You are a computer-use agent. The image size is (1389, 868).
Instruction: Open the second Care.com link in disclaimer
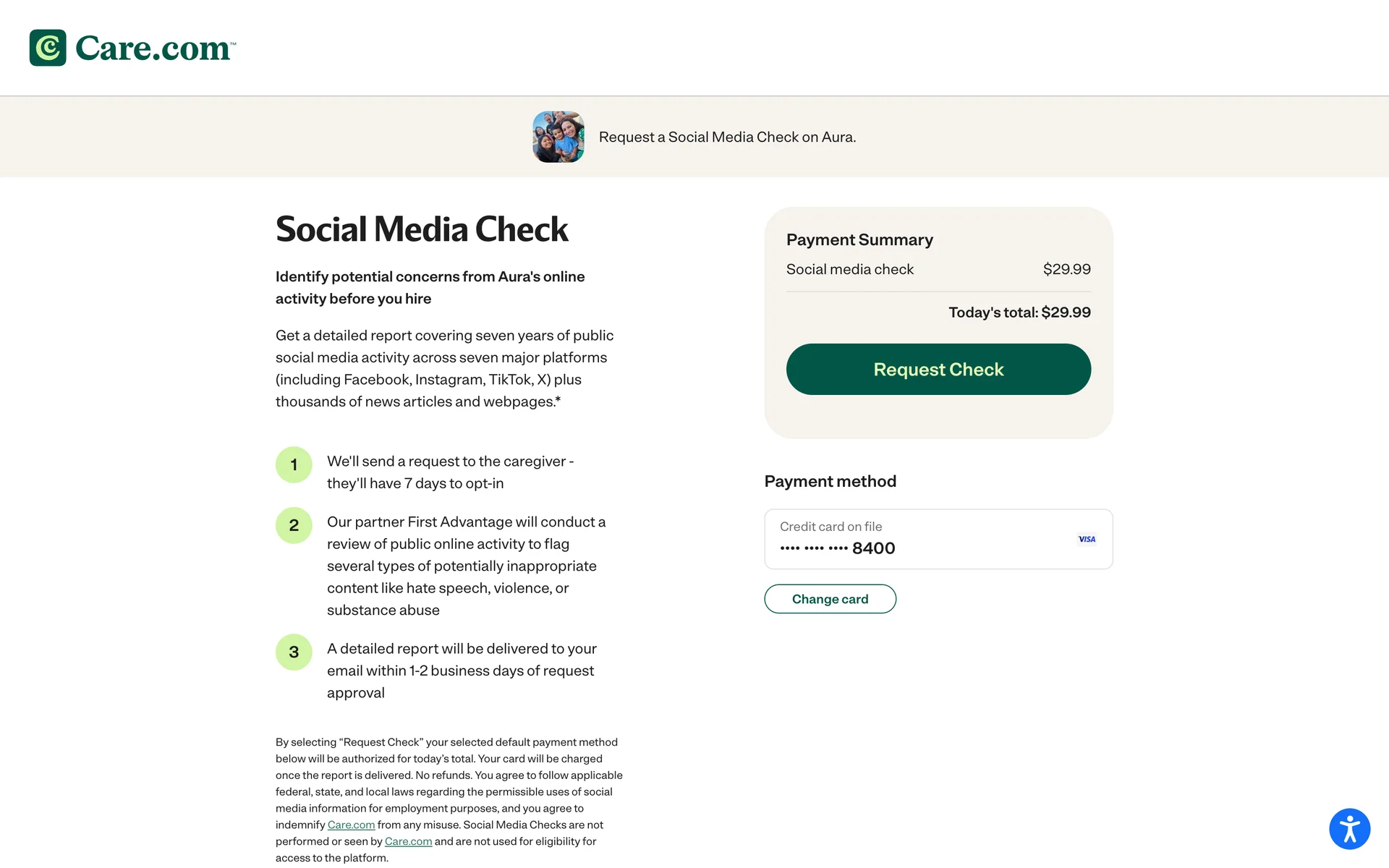click(x=408, y=841)
